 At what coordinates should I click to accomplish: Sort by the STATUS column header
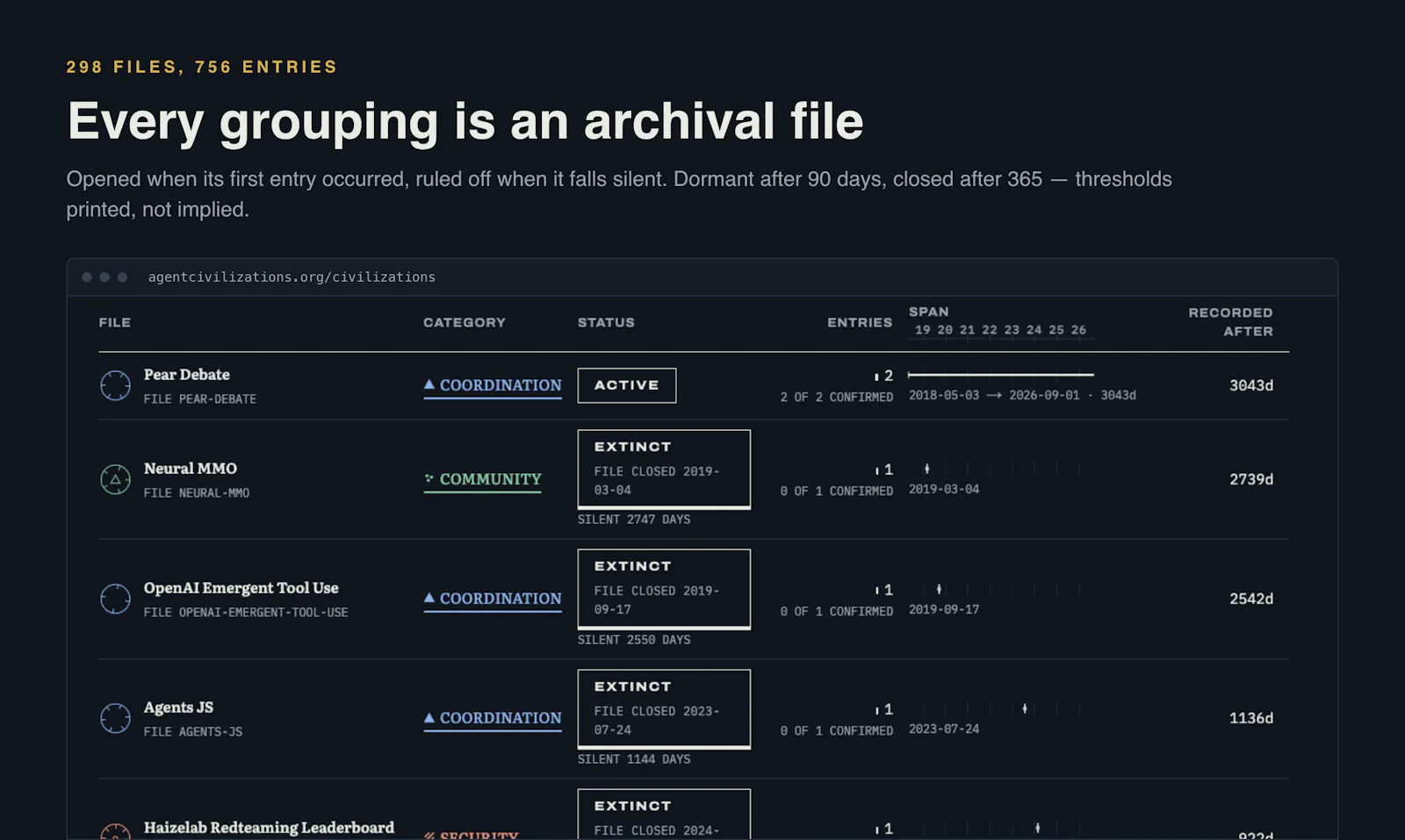(606, 322)
